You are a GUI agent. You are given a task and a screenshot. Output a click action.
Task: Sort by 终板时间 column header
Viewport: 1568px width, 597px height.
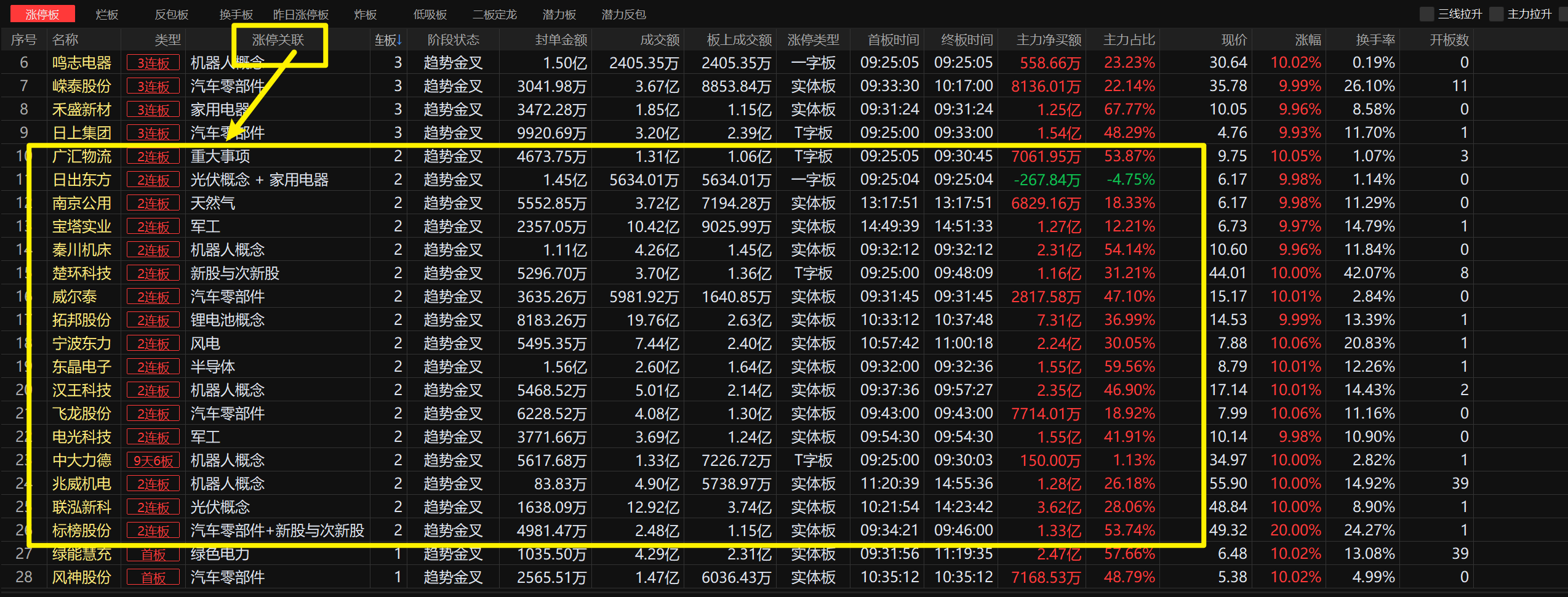[x=967, y=40]
